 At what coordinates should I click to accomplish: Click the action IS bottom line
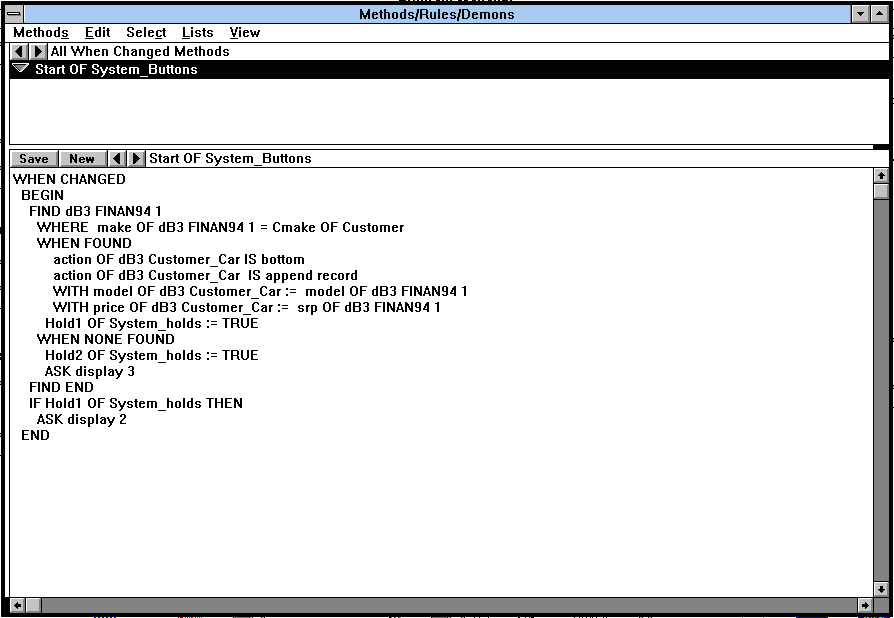(178, 259)
